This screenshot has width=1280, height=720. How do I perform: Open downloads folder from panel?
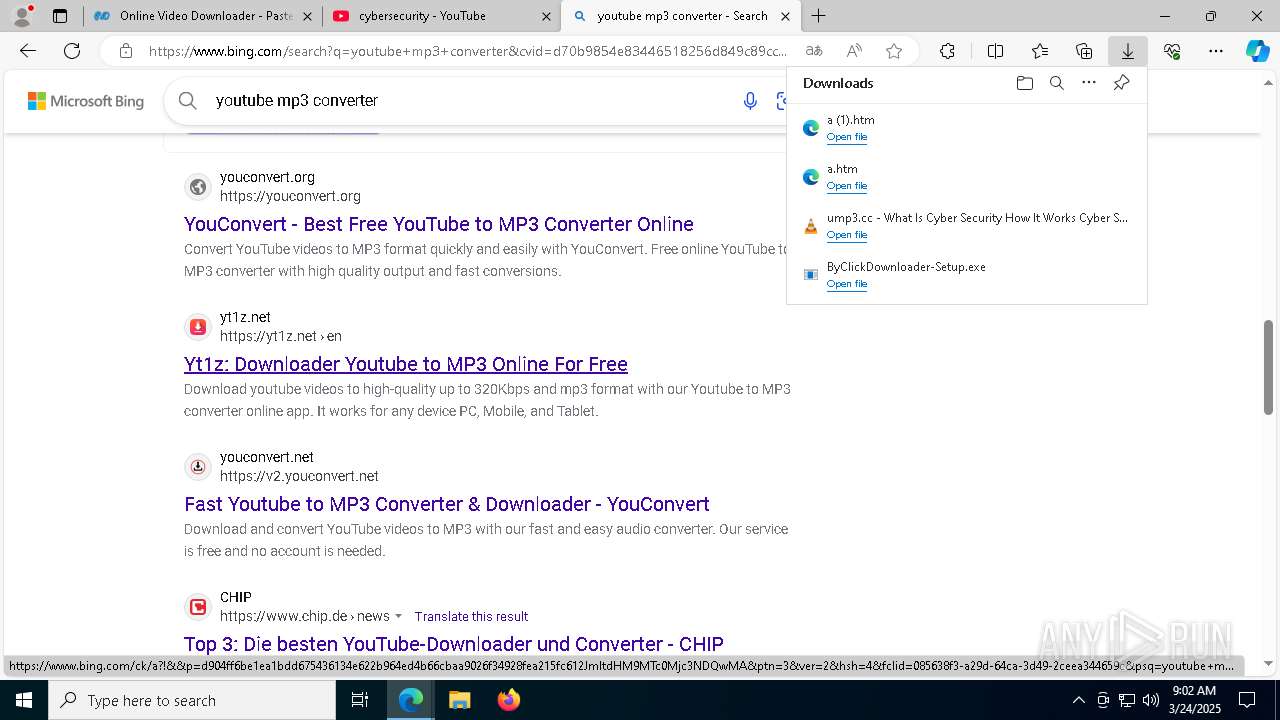click(x=1024, y=83)
